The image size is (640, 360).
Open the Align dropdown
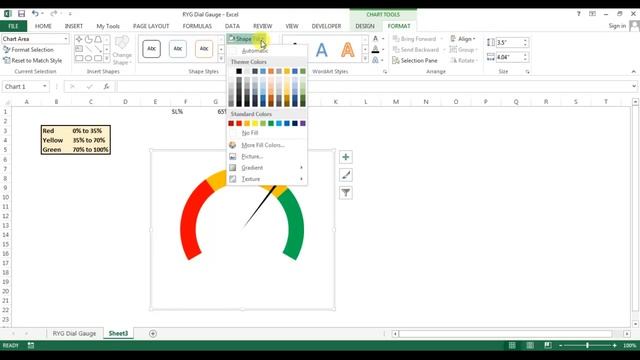(463, 39)
